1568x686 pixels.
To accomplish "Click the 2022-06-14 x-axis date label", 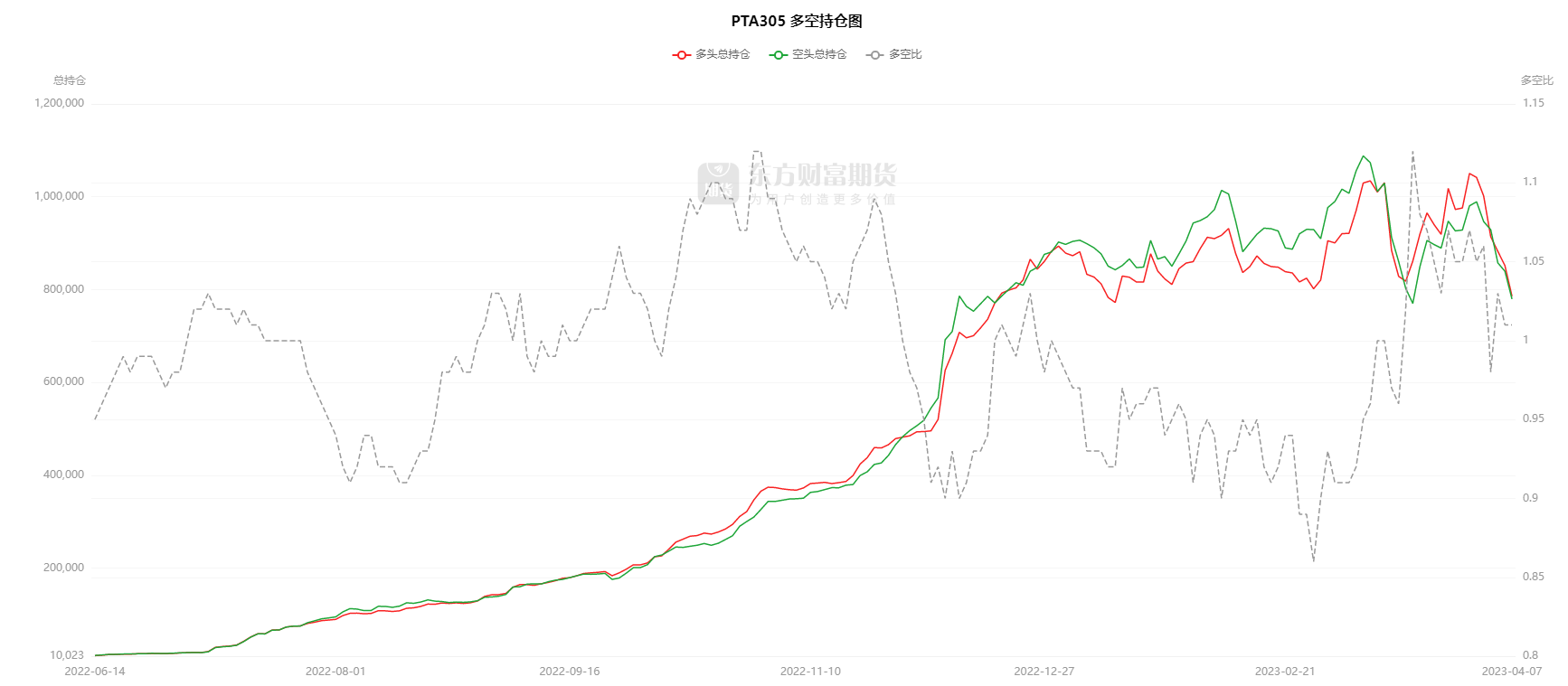I will 95,672.
